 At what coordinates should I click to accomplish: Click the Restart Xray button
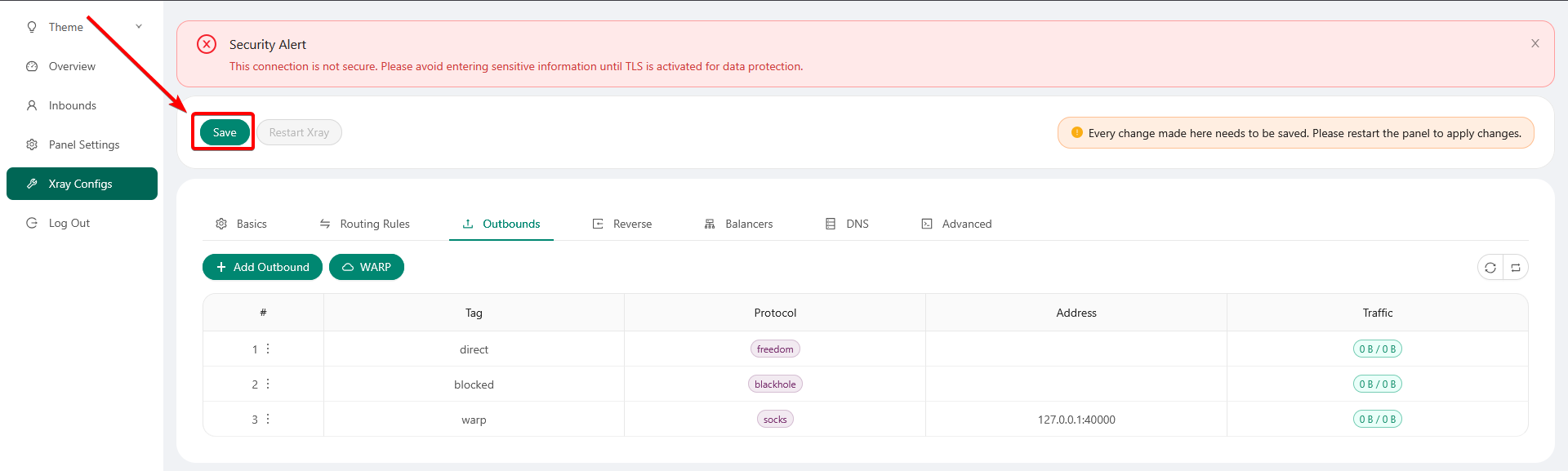point(299,133)
